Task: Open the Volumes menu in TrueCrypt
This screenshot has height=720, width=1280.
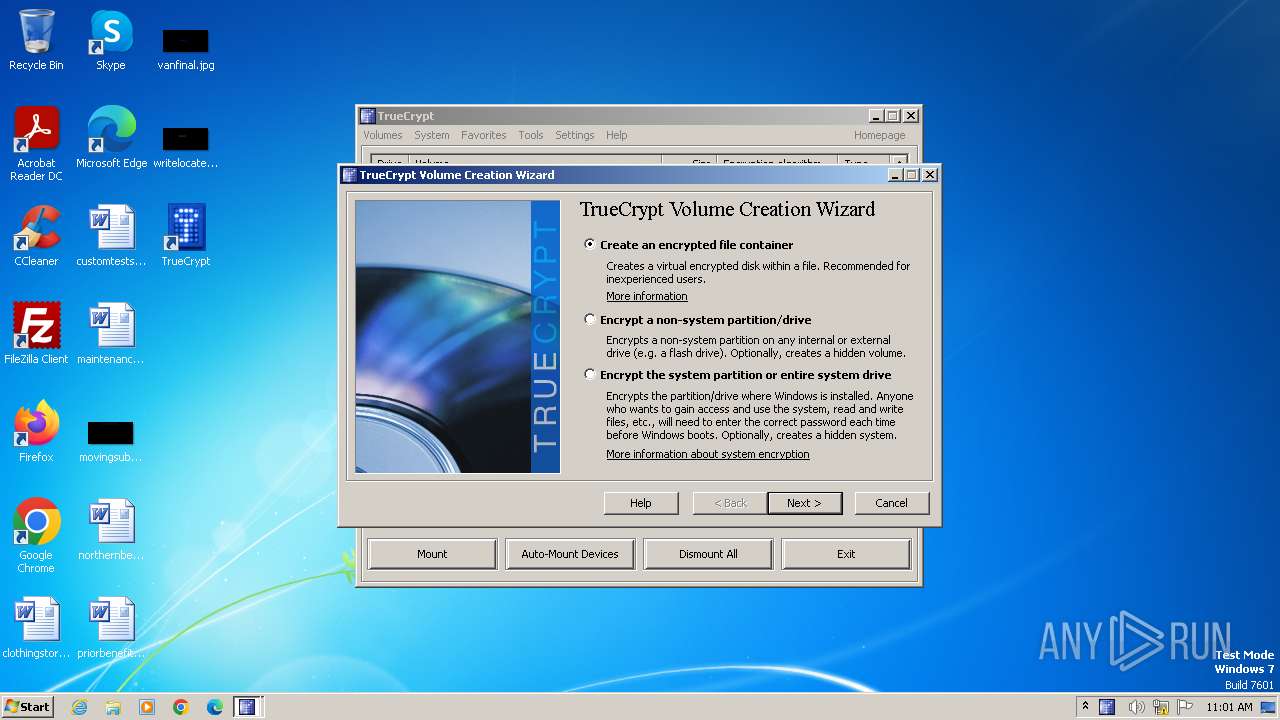Action: [x=382, y=135]
